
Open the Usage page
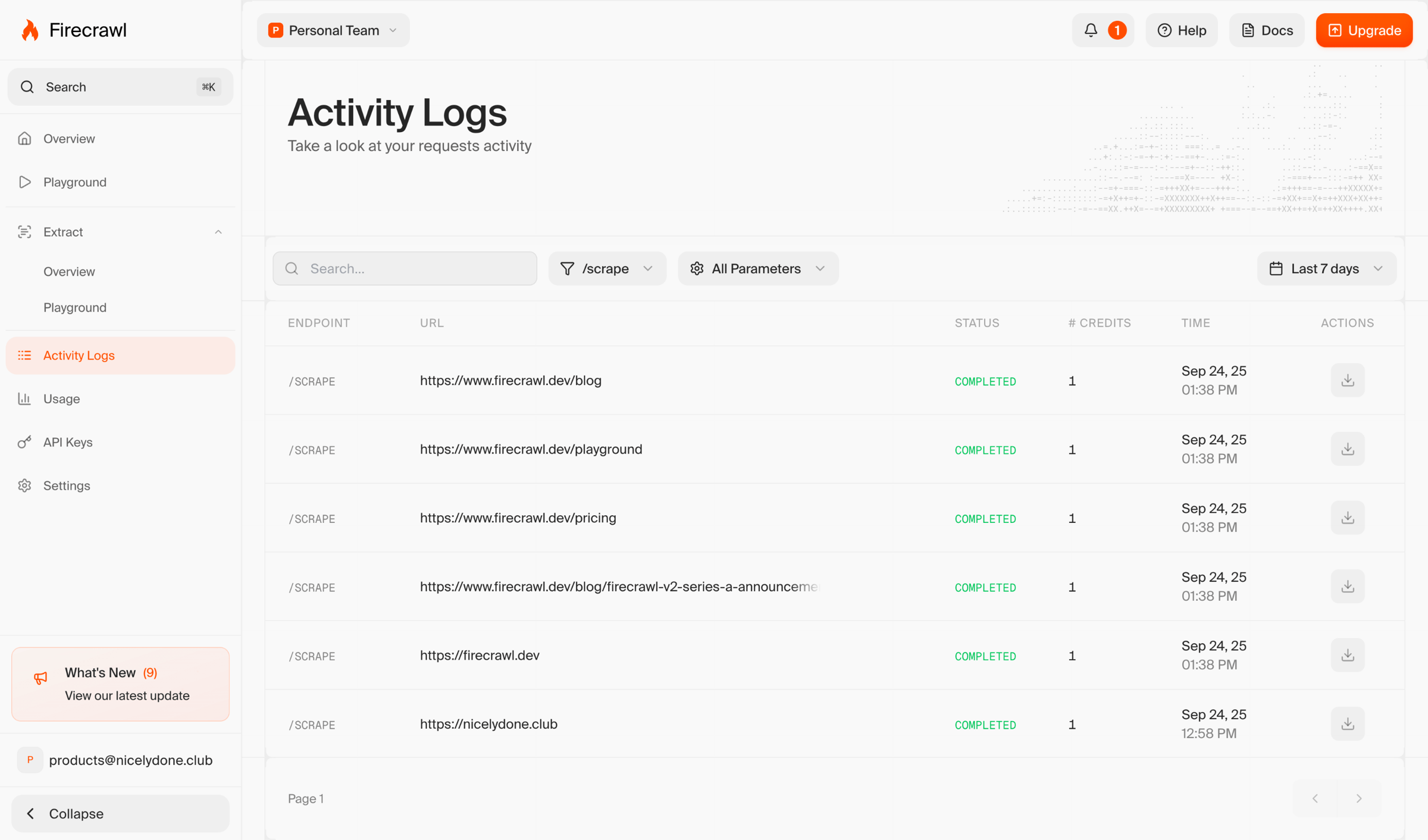pos(120,399)
